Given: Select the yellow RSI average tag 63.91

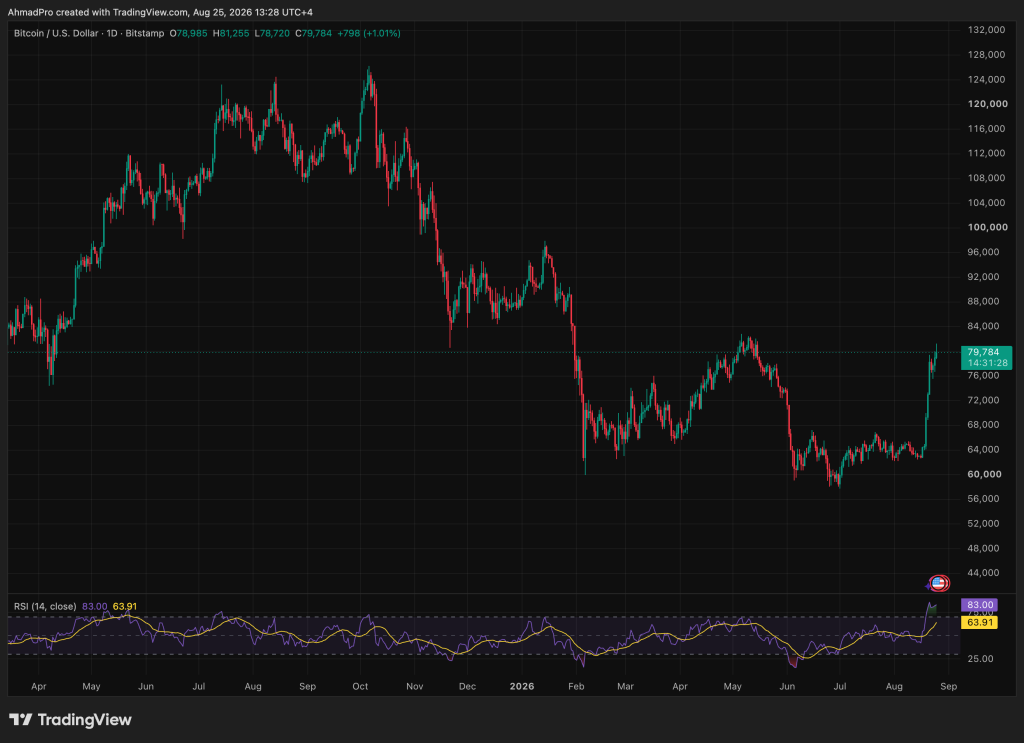Looking at the screenshot, I should pyautogui.click(x=980, y=622).
